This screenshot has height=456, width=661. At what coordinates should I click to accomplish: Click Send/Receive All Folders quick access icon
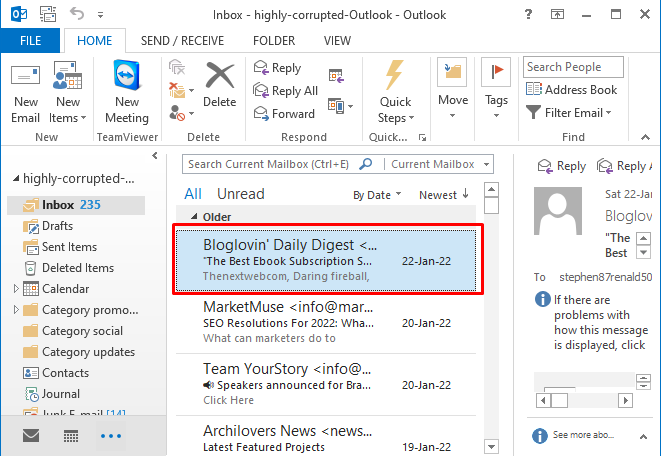(48, 14)
